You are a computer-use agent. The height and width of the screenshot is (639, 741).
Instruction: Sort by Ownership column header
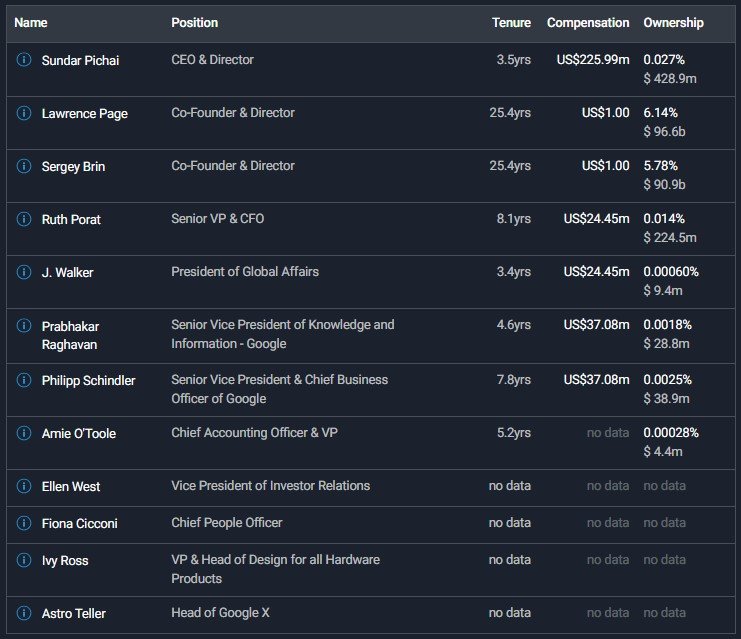tap(673, 22)
